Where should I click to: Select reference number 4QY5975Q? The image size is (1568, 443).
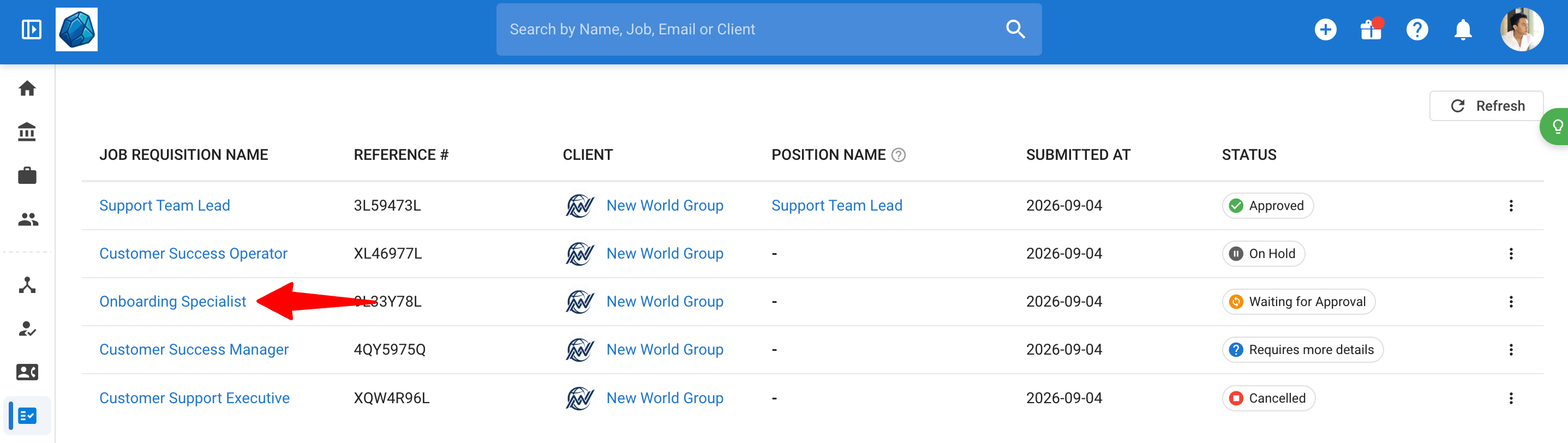coord(390,350)
